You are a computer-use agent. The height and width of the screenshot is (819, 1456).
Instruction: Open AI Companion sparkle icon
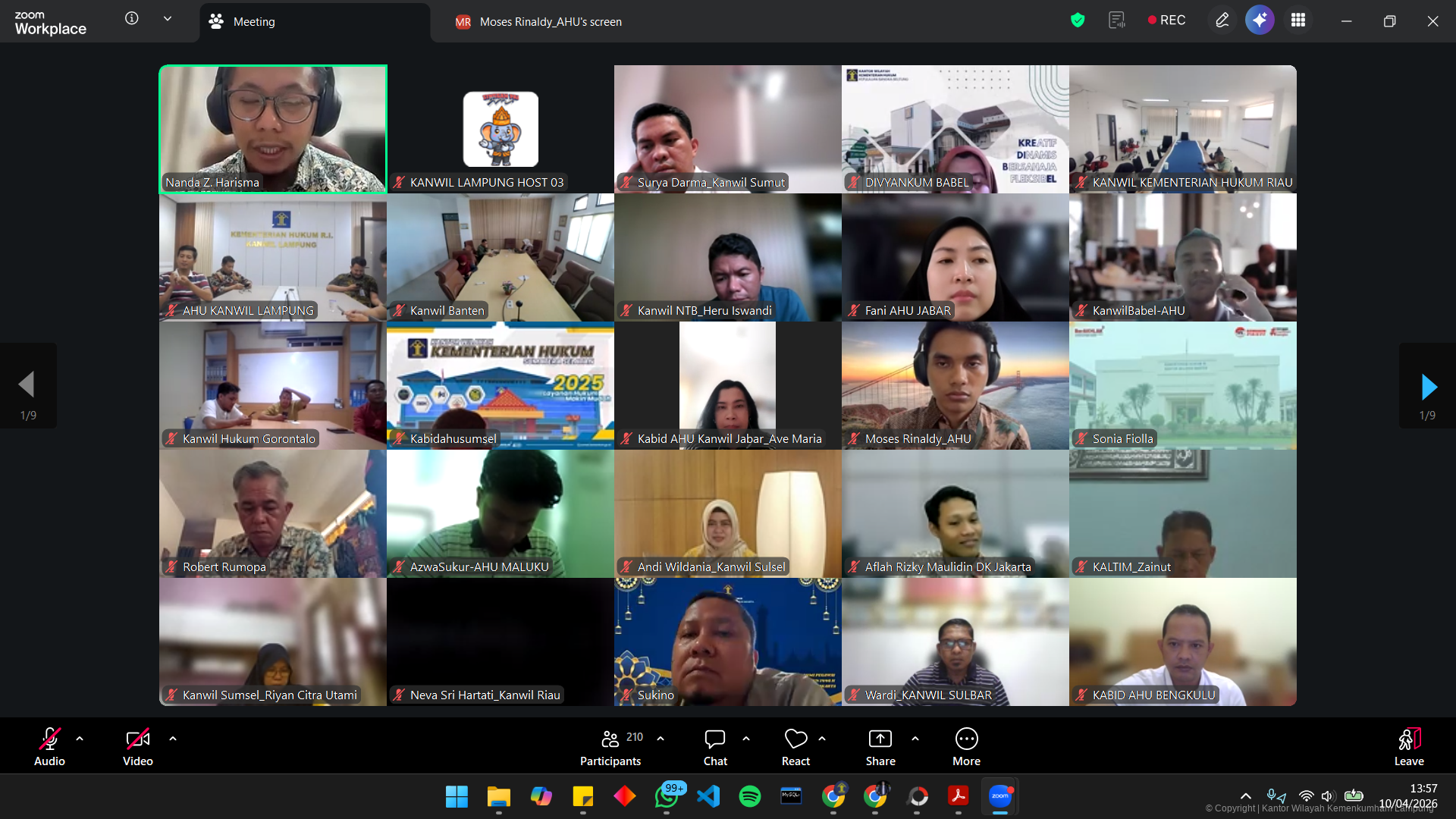click(1260, 20)
